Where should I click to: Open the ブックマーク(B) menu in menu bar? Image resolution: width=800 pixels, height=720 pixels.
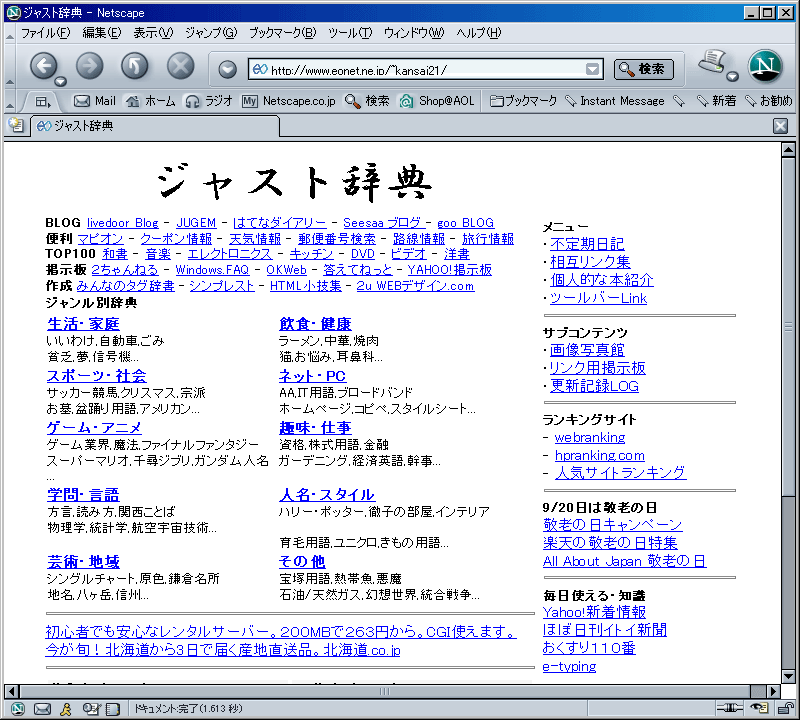tap(283, 33)
